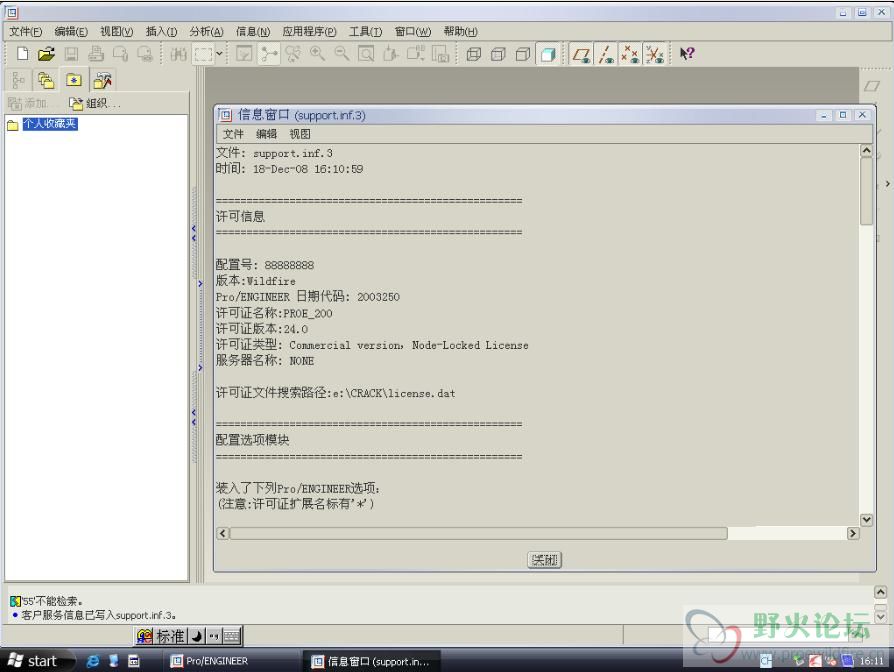
Task: Click the dashed selection box tool
Action: (204, 54)
